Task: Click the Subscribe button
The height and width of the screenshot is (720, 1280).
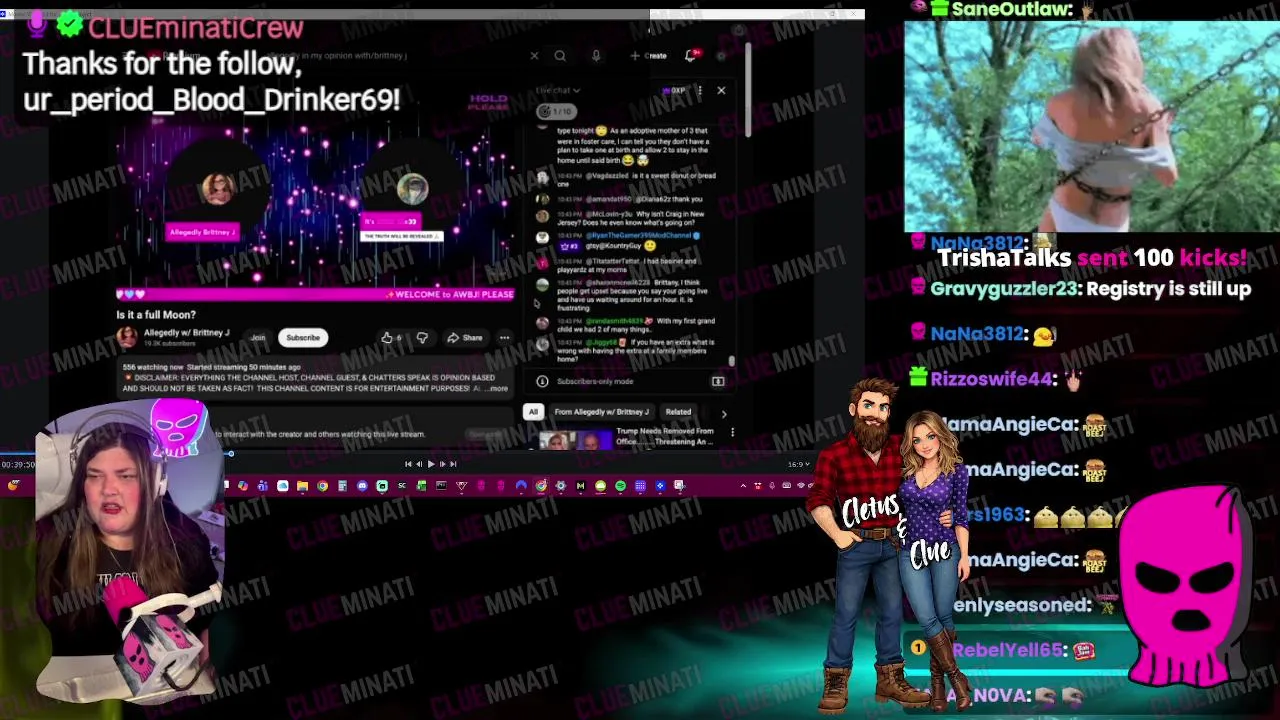Action: (303, 338)
